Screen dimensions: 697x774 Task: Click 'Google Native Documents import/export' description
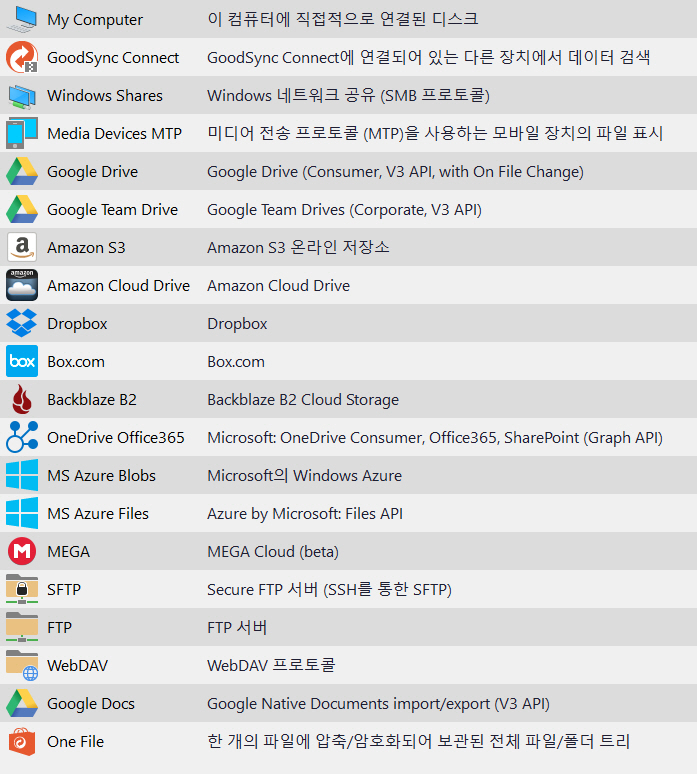(x=378, y=704)
